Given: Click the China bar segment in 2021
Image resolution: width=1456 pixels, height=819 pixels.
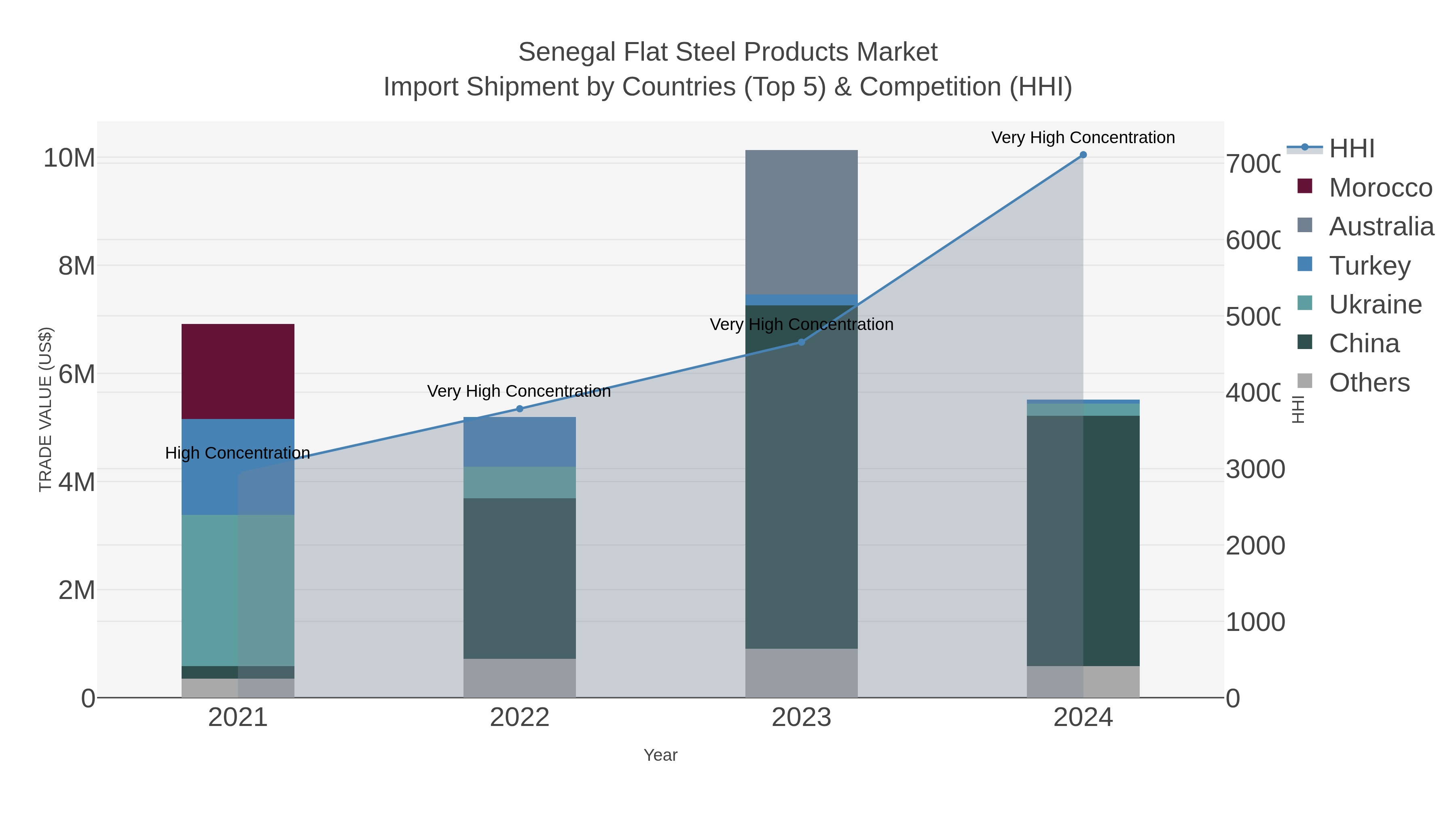Looking at the screenshot, I should click(x=238, y=672).
